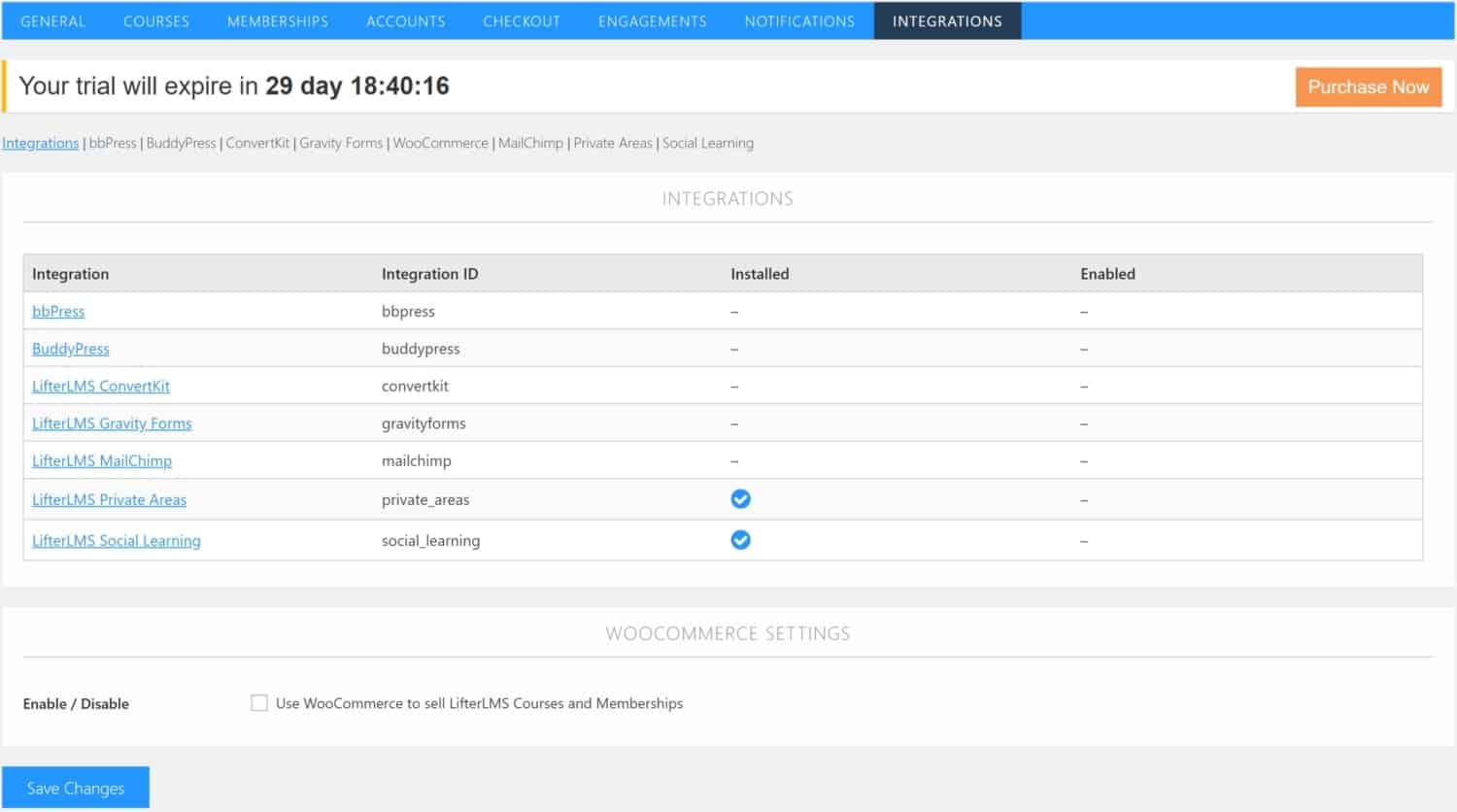
Task: Select the Checkout tab
Action: [x=522, y=20]
